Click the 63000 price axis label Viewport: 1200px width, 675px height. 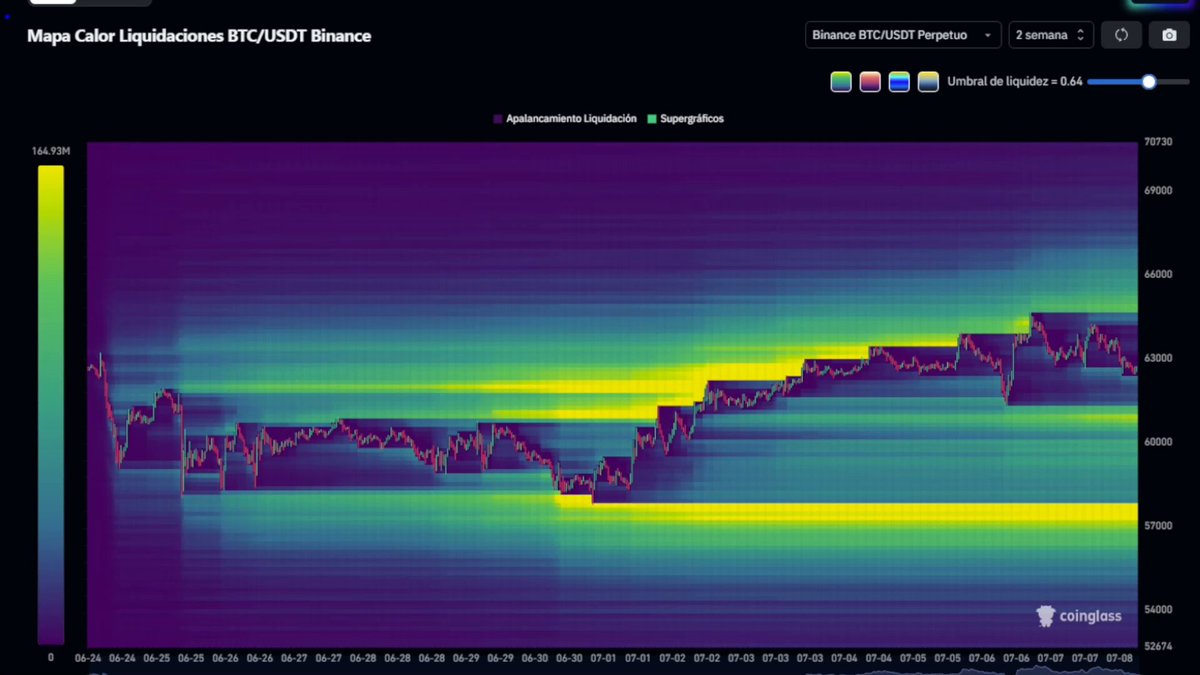(1158, 358)
